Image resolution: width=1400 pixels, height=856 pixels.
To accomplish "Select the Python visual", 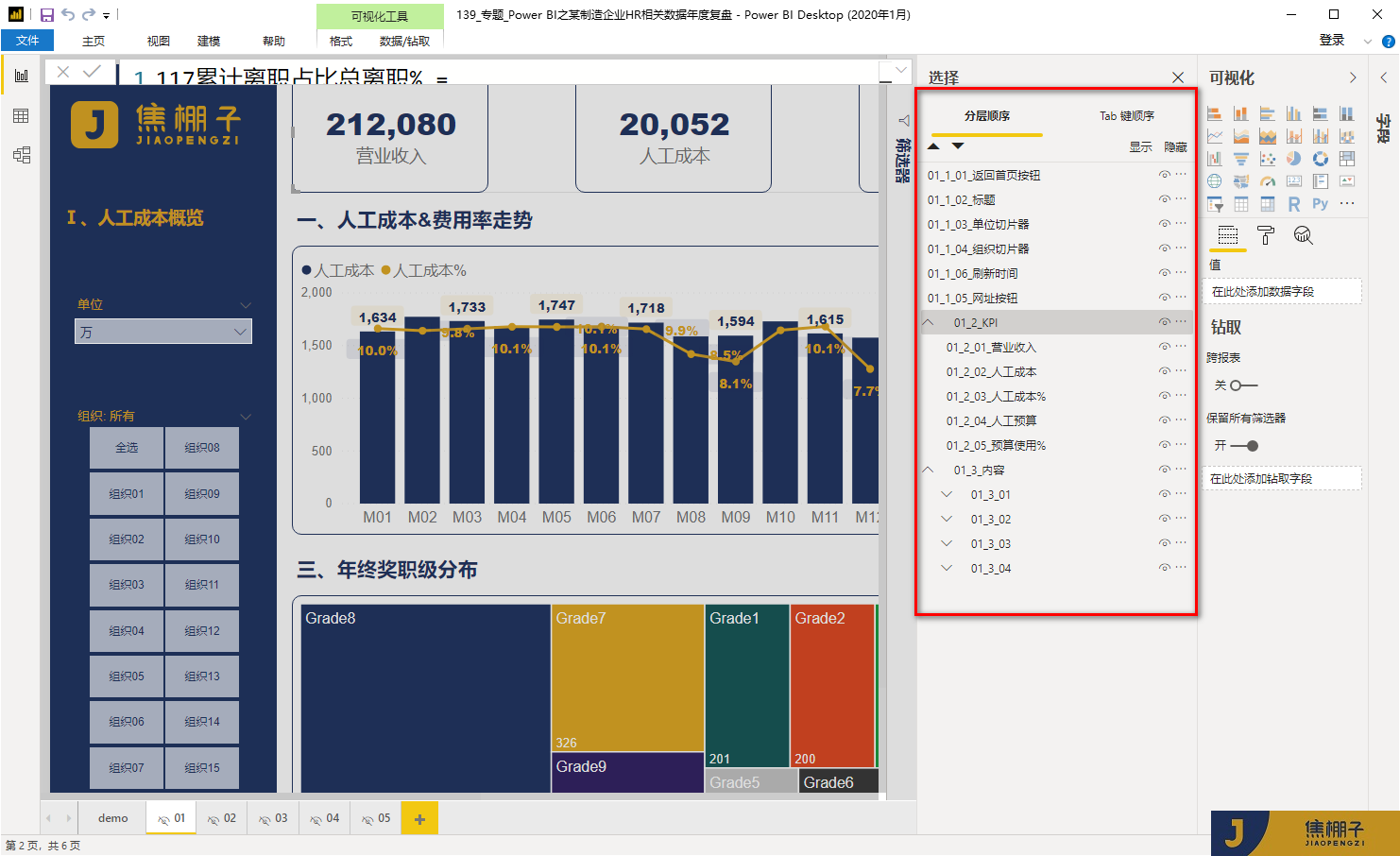I will (x=1321, y=204).
